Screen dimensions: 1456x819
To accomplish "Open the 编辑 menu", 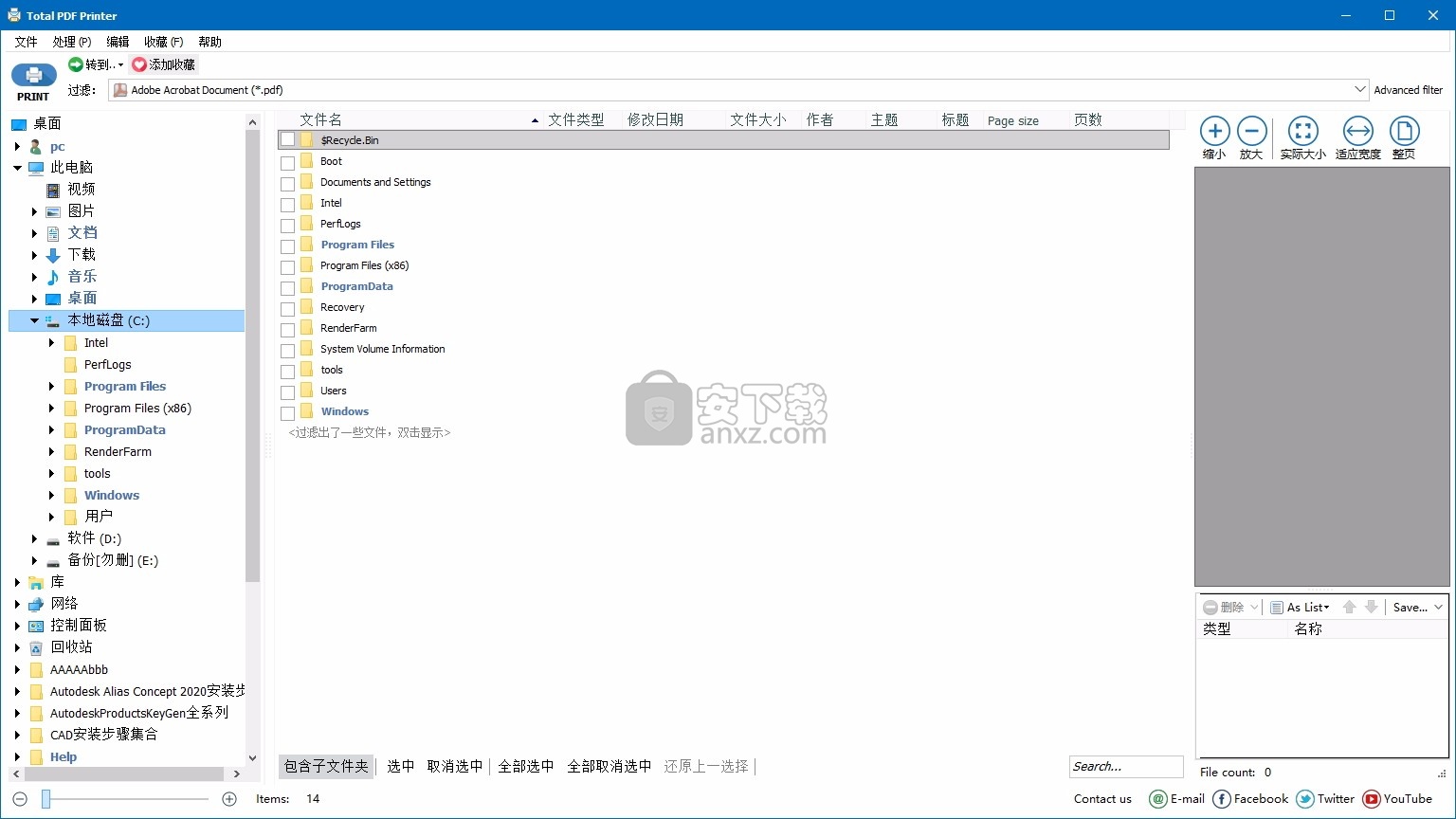I will pos(118,42).
